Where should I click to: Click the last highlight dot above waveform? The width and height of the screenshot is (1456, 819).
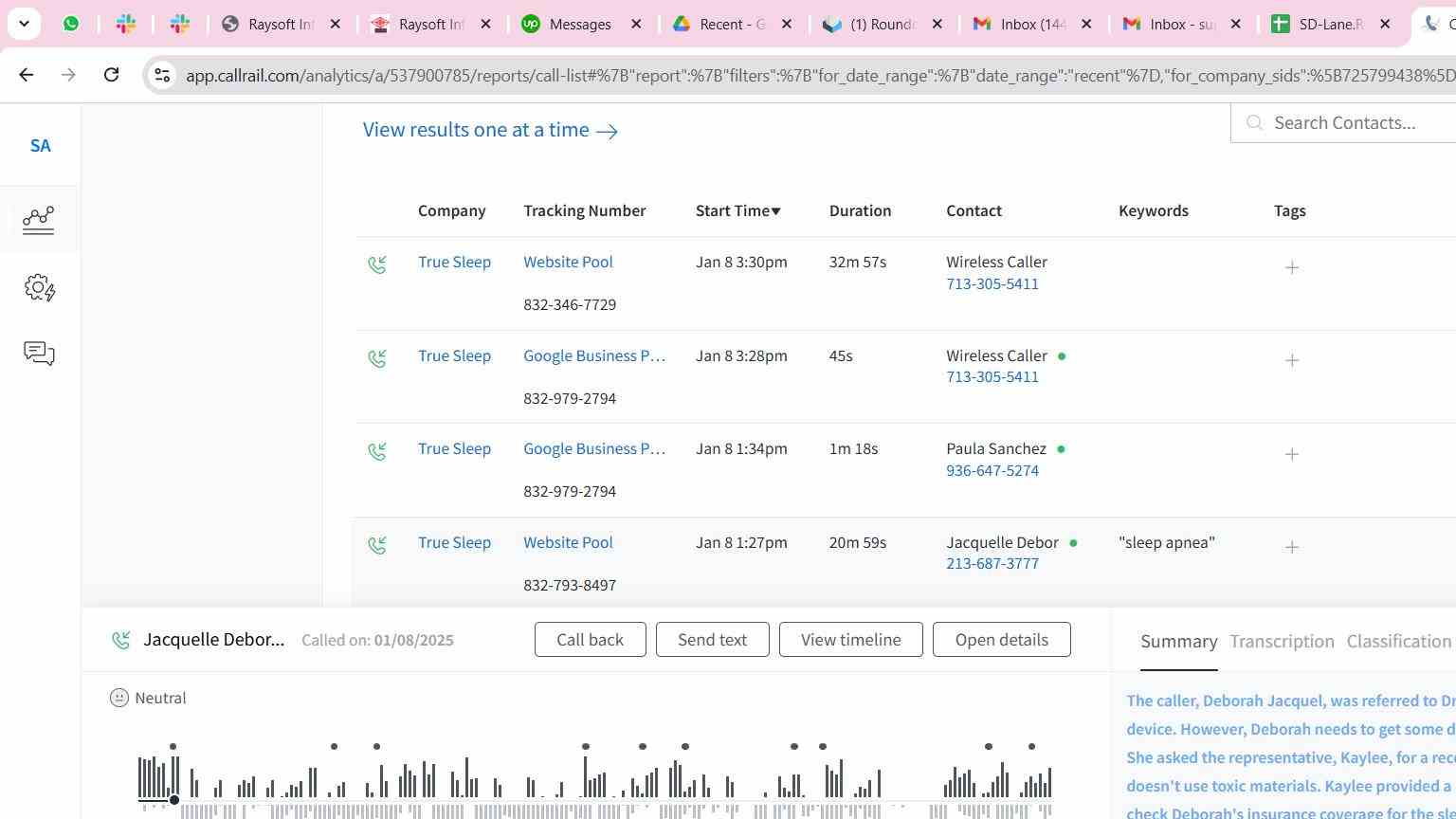1031,747
